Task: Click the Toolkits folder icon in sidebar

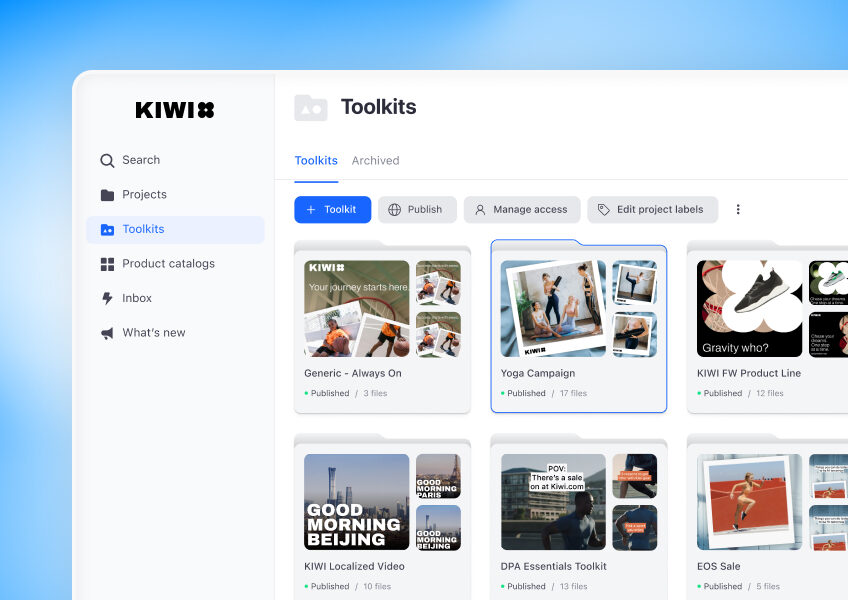Action: tap(107, 229)
